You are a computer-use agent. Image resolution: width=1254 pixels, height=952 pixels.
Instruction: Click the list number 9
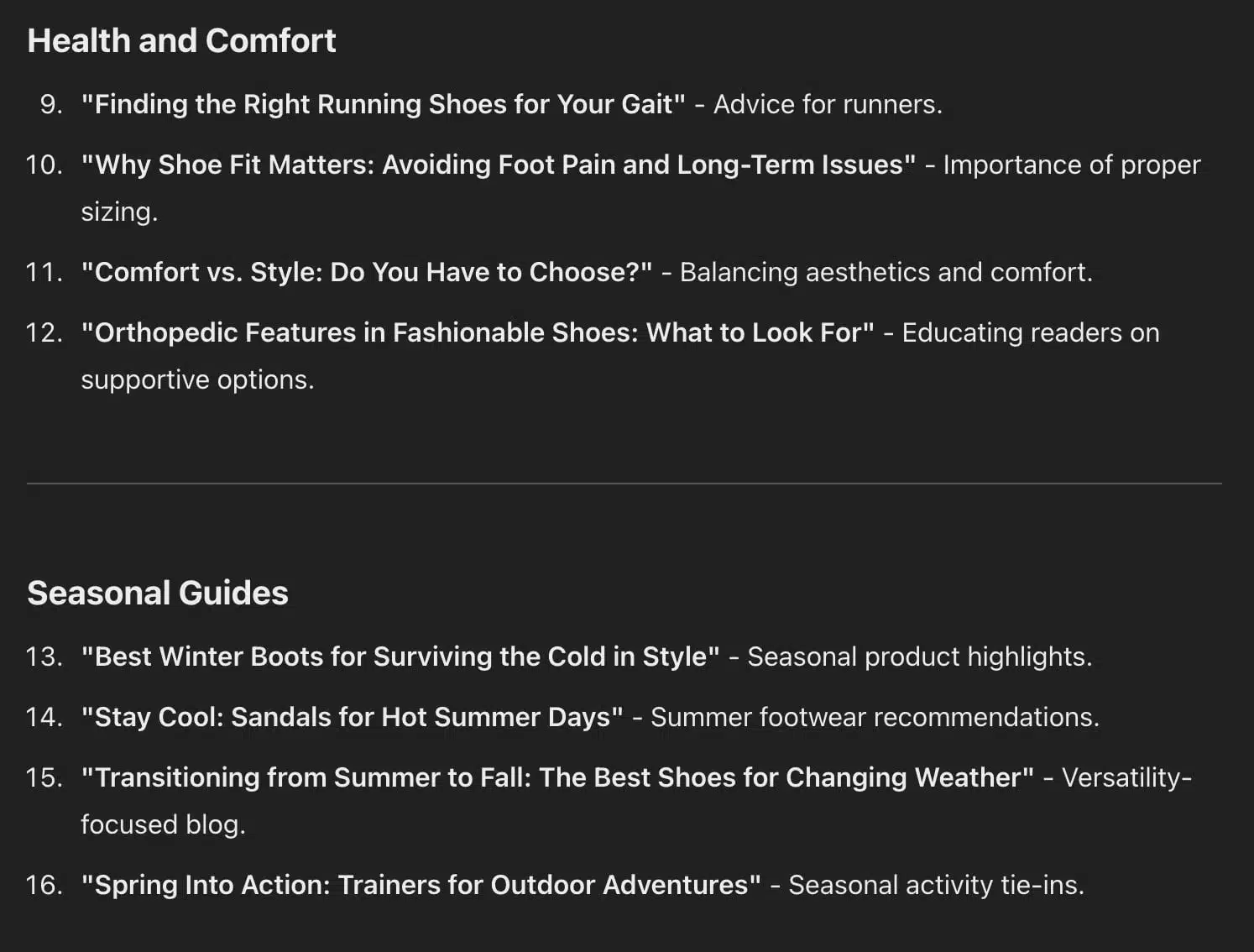[x=51, y=104]
